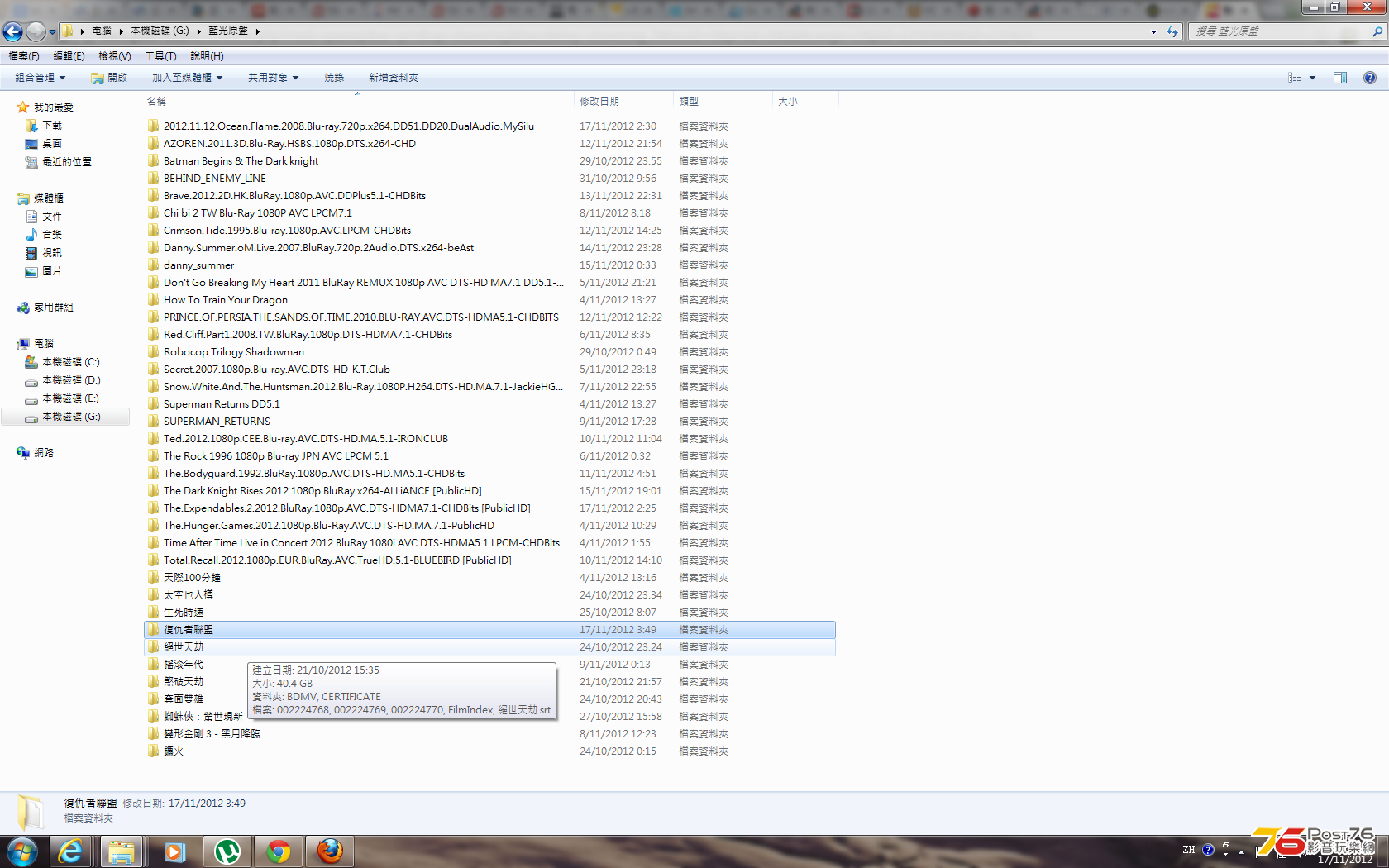Viewport: 1389px width, 868px height.
Task: Click the search magnifier icon
Action: point(1377,31)
